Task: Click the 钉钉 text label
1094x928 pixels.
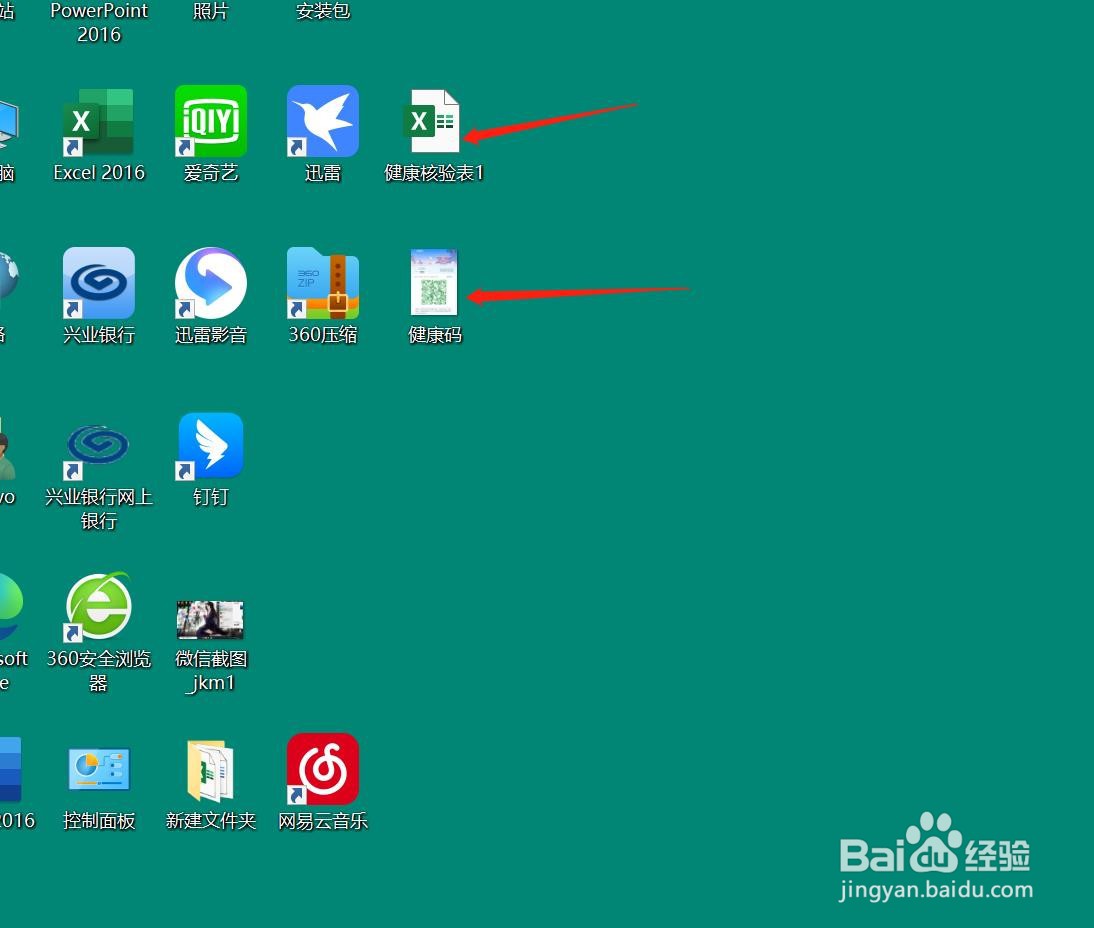Action: (x=211, y=496)
